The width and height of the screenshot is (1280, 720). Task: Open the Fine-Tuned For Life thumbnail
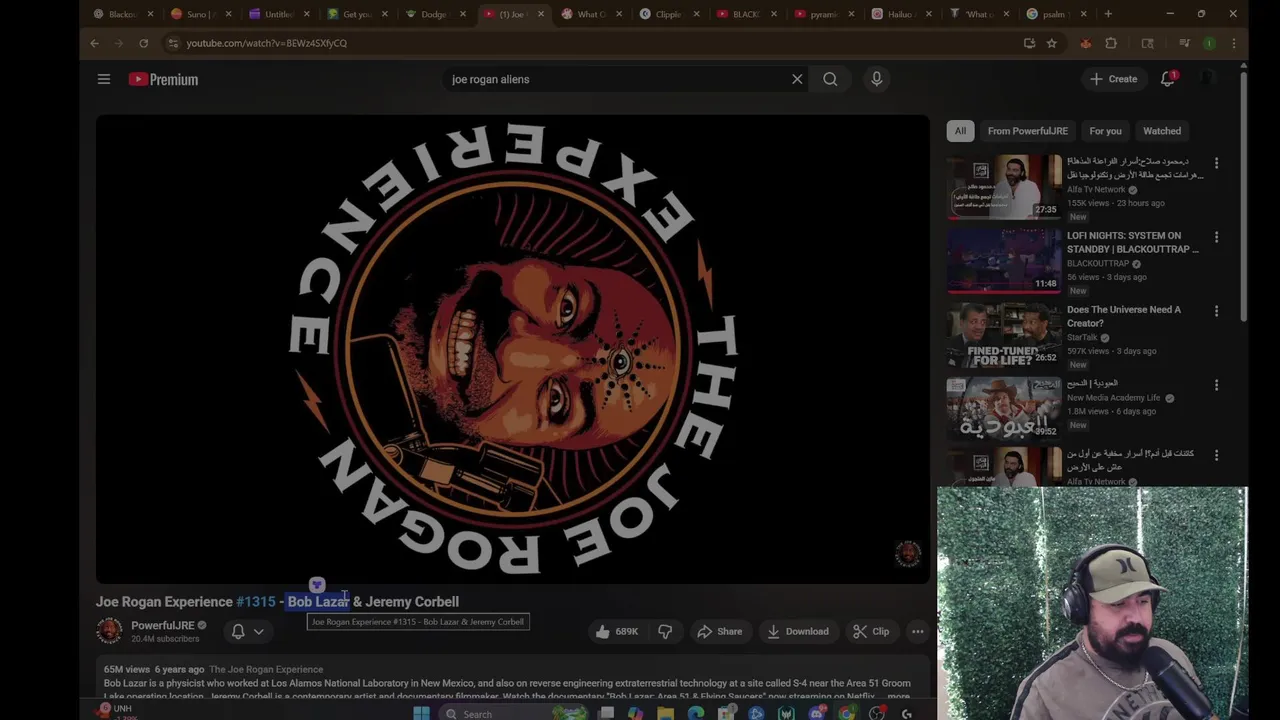click(1004, 335)
